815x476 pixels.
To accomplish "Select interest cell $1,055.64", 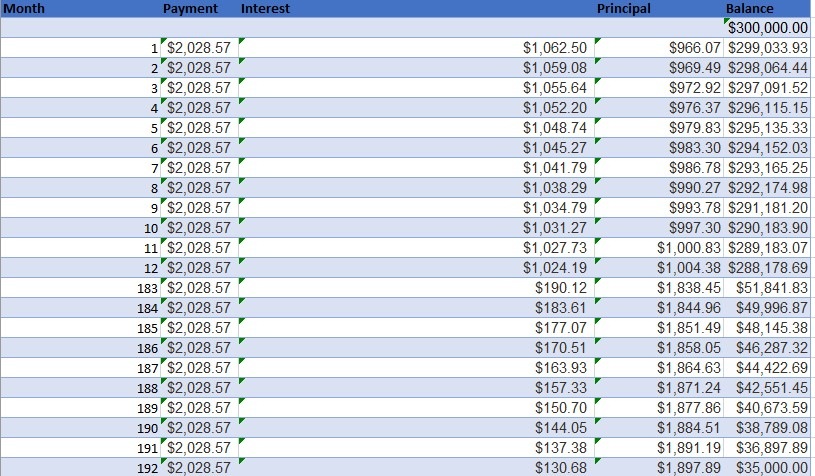I will pyautogui.click(x=416, y=88).
